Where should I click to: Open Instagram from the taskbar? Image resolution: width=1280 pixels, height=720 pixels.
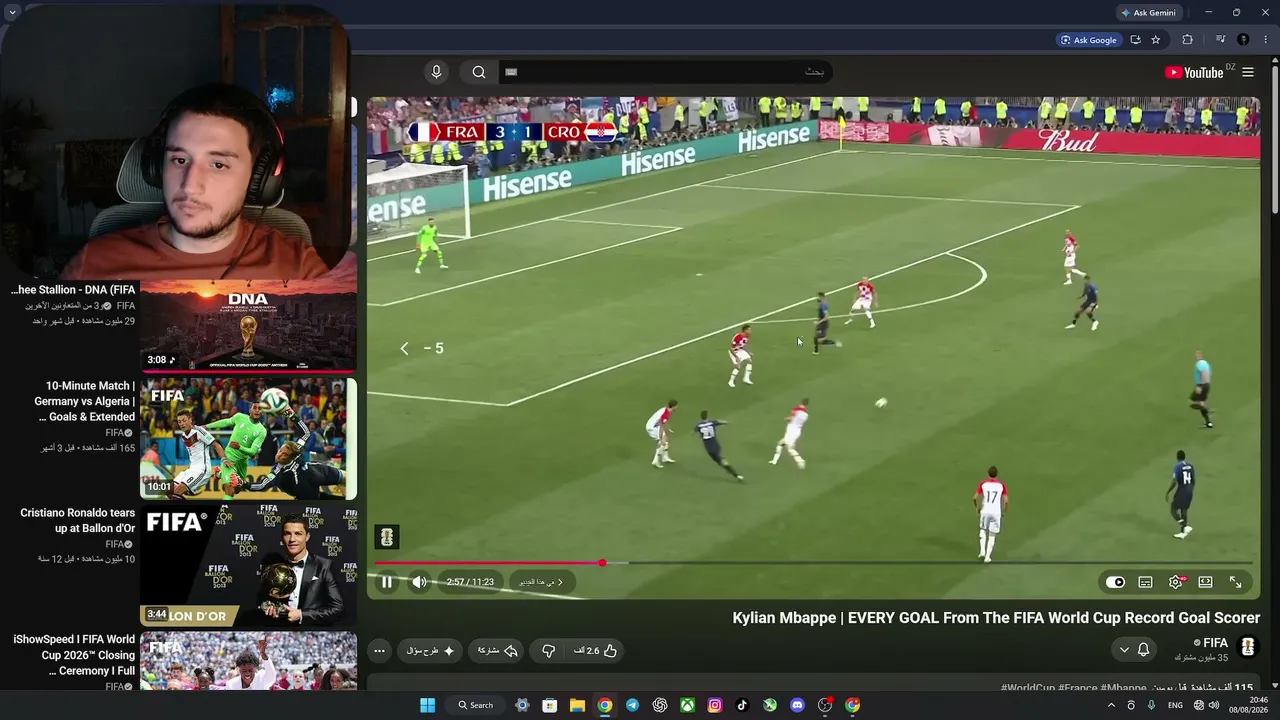coord(714,705)
